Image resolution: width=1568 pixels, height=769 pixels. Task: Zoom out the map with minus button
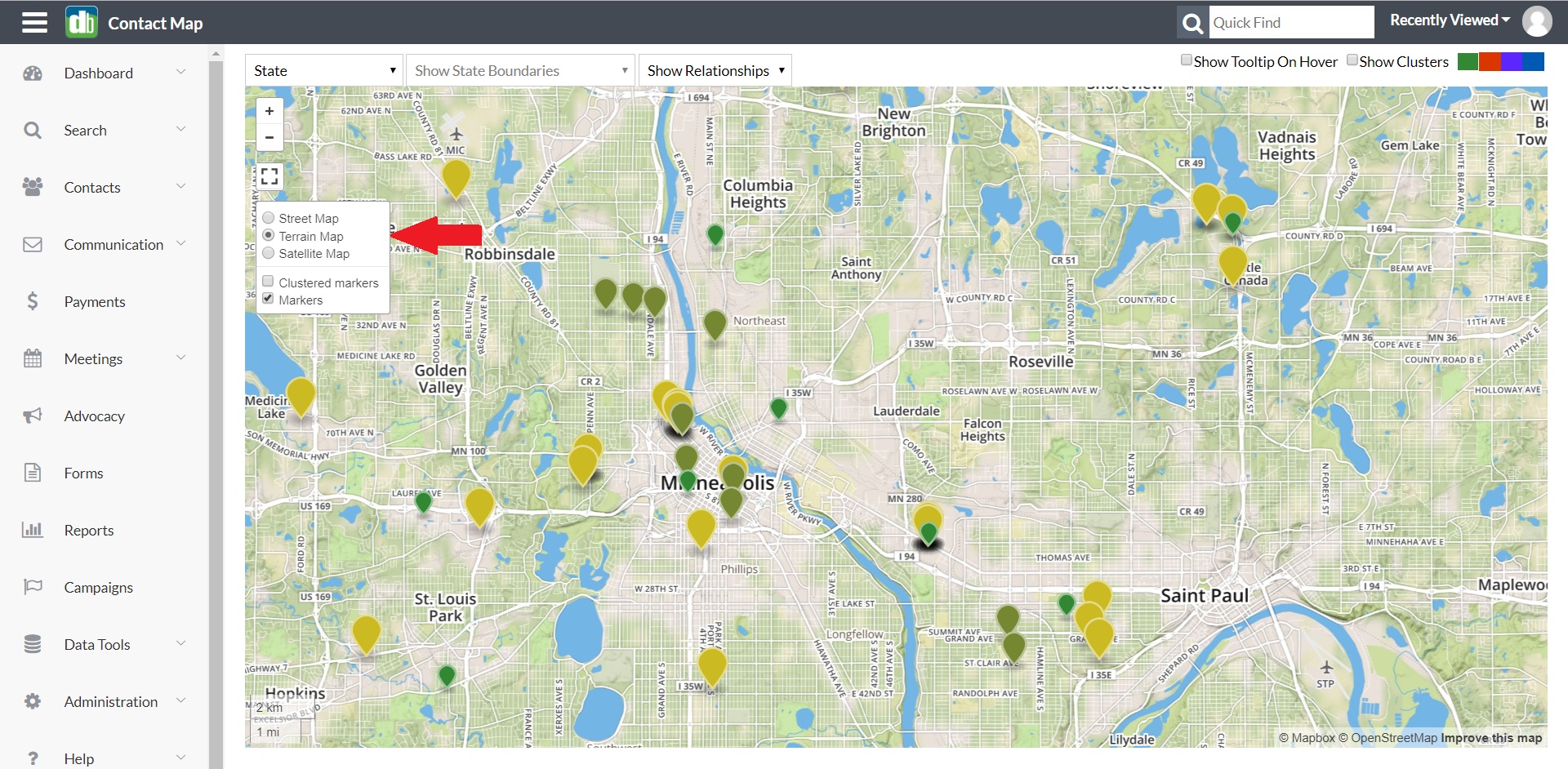269,137
